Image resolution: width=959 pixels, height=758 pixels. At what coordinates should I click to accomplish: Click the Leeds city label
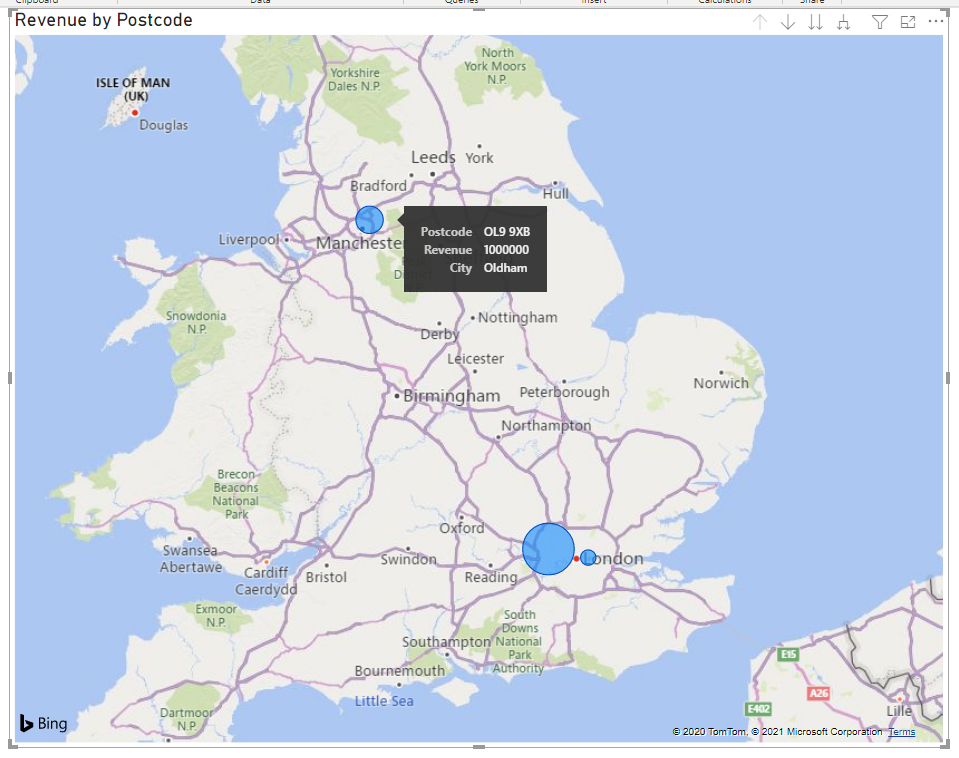[x=433, y=157]
